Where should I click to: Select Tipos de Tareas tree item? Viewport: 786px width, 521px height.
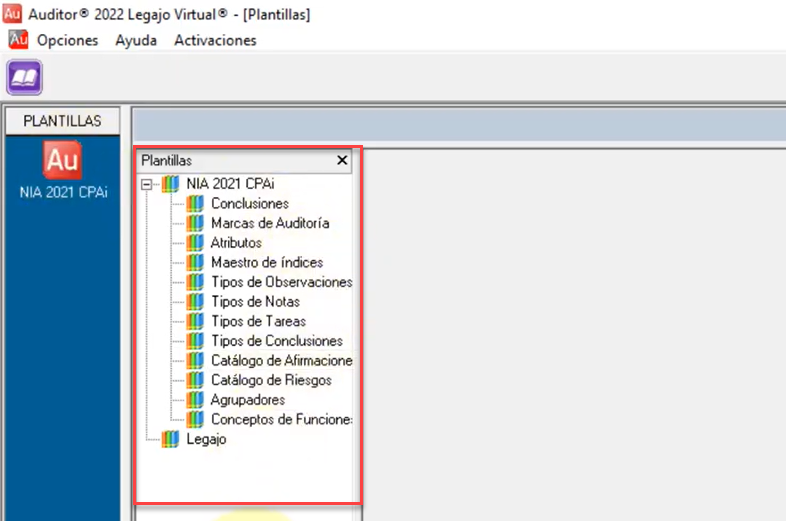tap(259, 321)
